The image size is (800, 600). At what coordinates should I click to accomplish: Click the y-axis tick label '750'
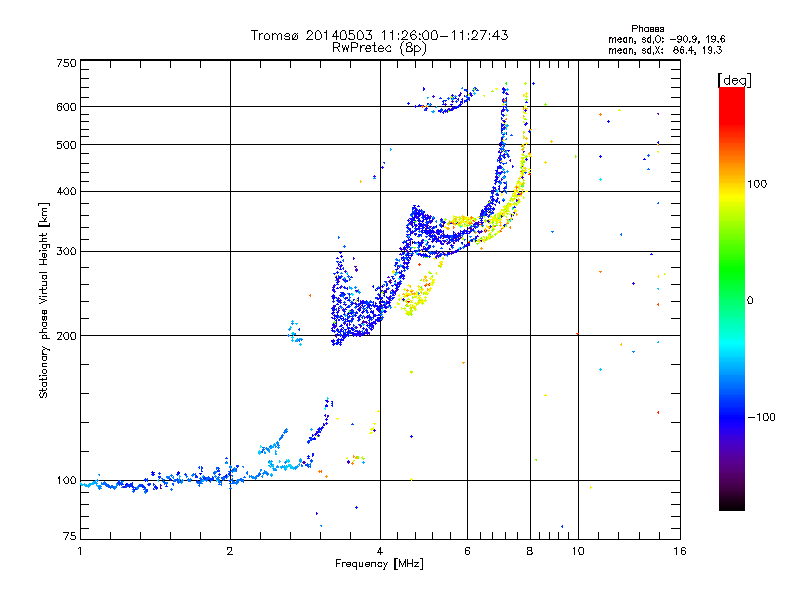66,63
